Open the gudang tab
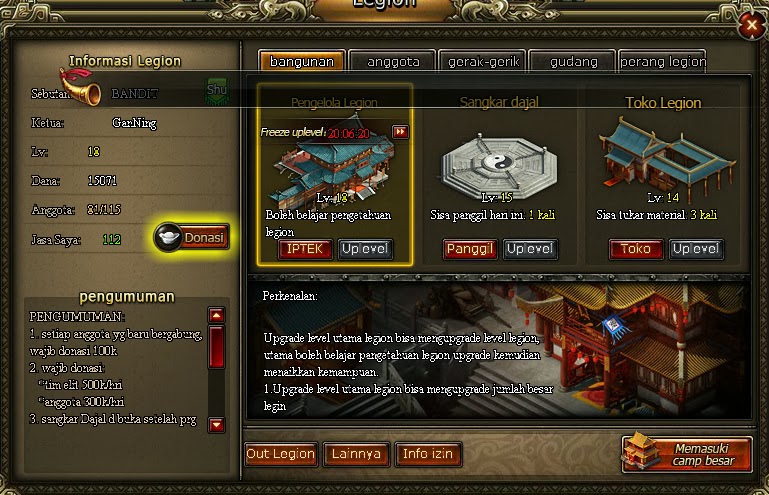 (x=573, y=61)
